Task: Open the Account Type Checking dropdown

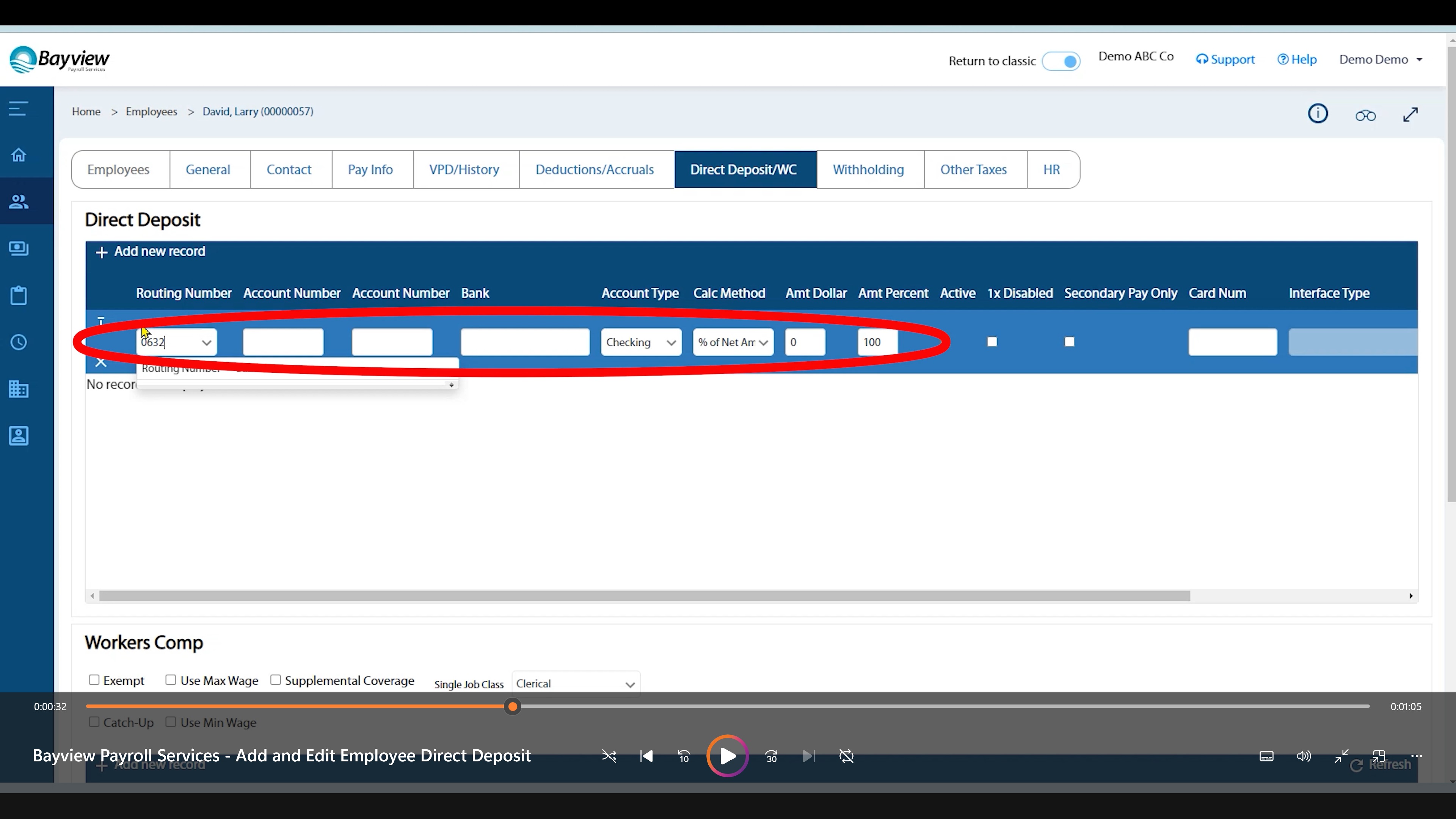Action: 641,342
